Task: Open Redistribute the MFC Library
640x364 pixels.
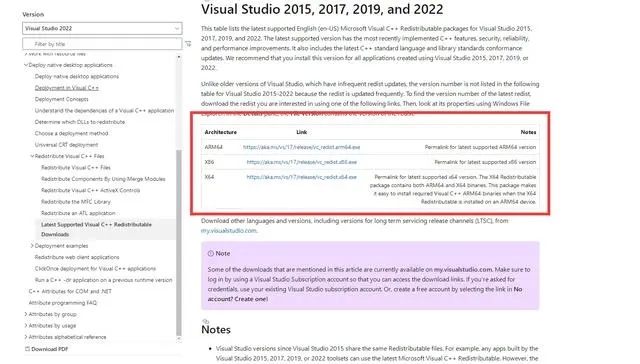Action: [x=76, y=202]
